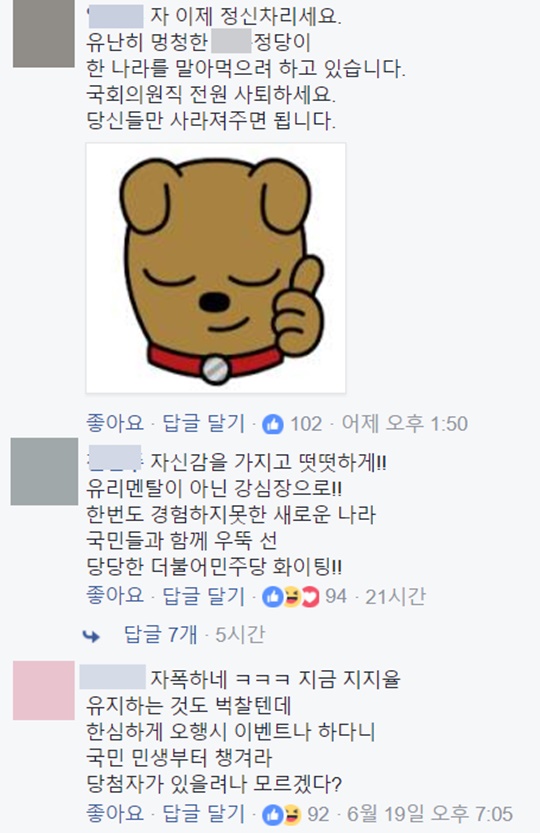
Task: Open the reaction icons beside 94
Action: pyautogui.click(x=291, y=597)
